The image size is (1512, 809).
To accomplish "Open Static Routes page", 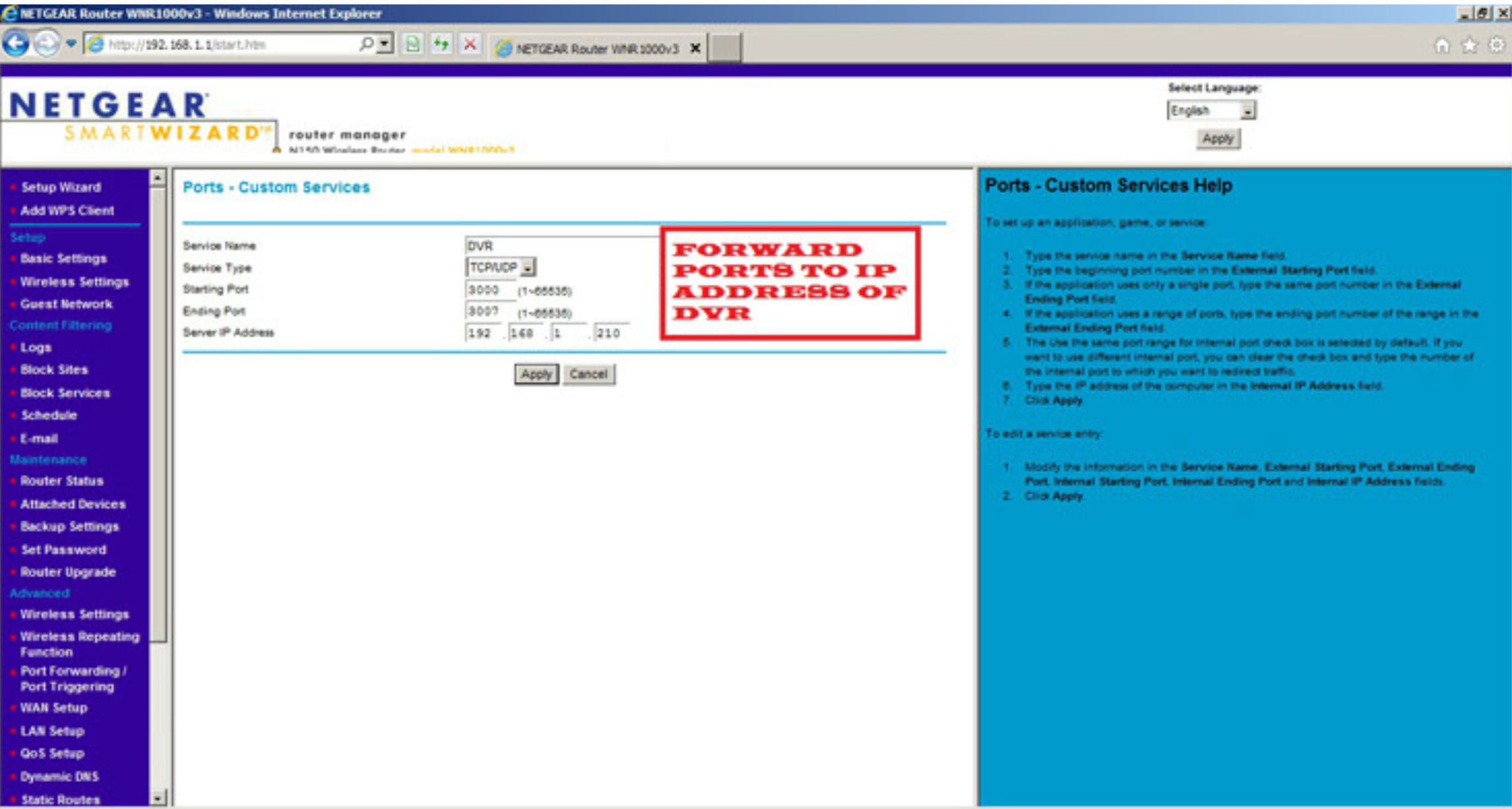I will pos(60,800).
